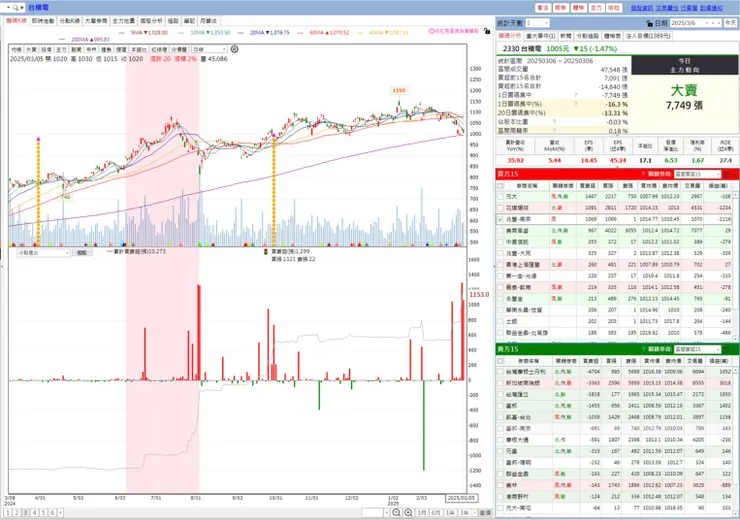Viewport: 740px width, 520px height.
Task: Click the pink circle red-area hint icon
Action: click(431, 31)
